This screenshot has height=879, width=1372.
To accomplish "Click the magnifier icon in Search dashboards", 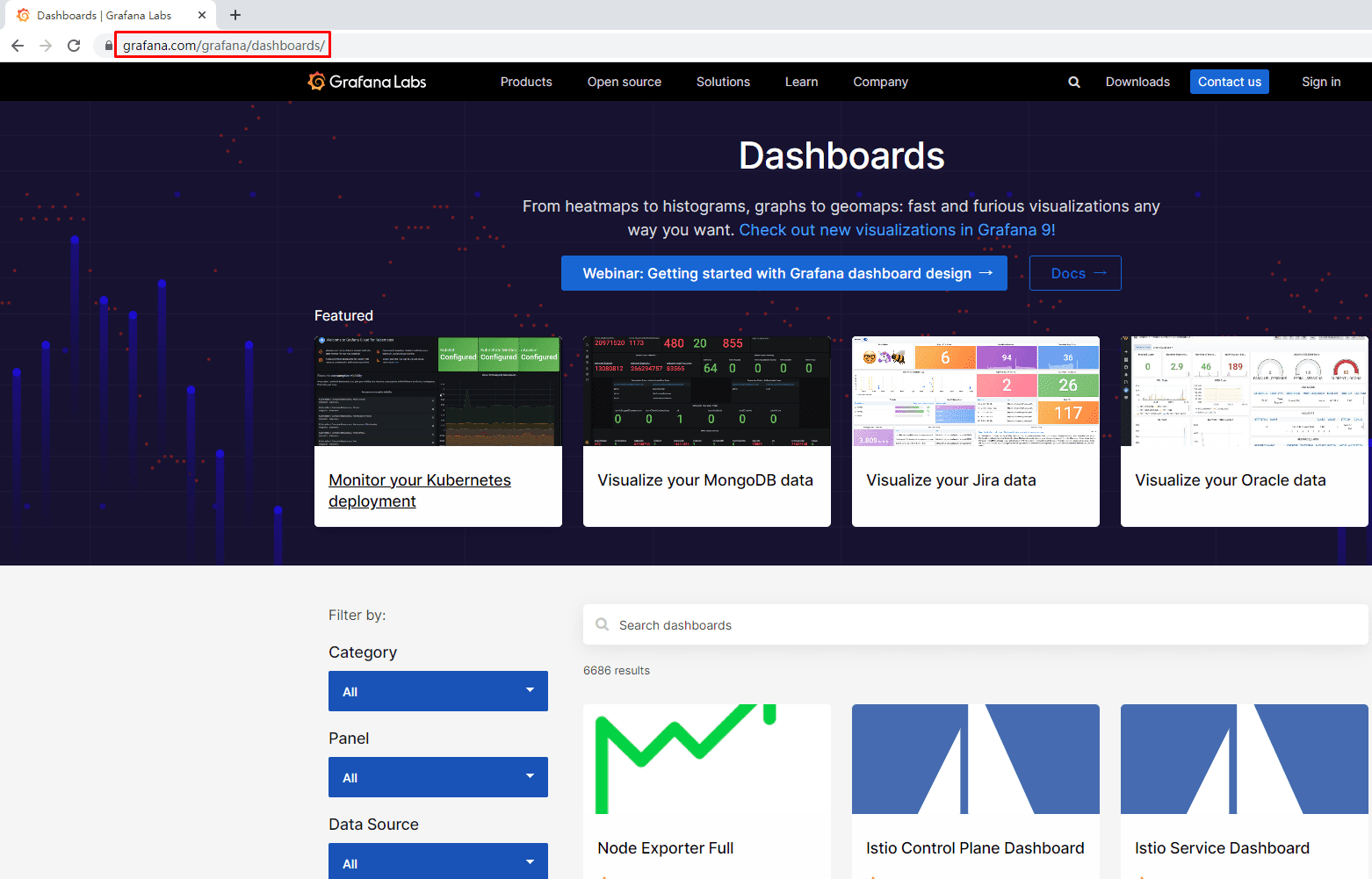I will coord(602,624).
